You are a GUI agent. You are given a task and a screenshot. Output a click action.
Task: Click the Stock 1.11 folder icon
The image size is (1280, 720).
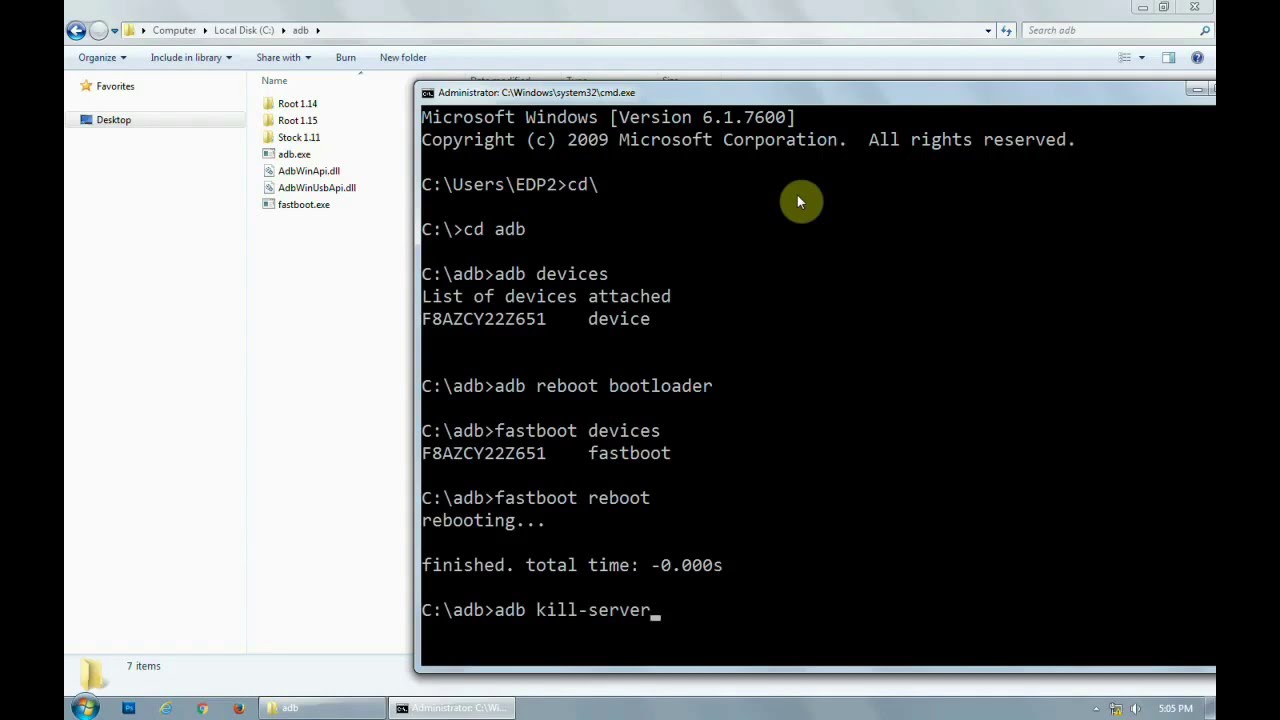pyautogui.click(x=268, y=137)
